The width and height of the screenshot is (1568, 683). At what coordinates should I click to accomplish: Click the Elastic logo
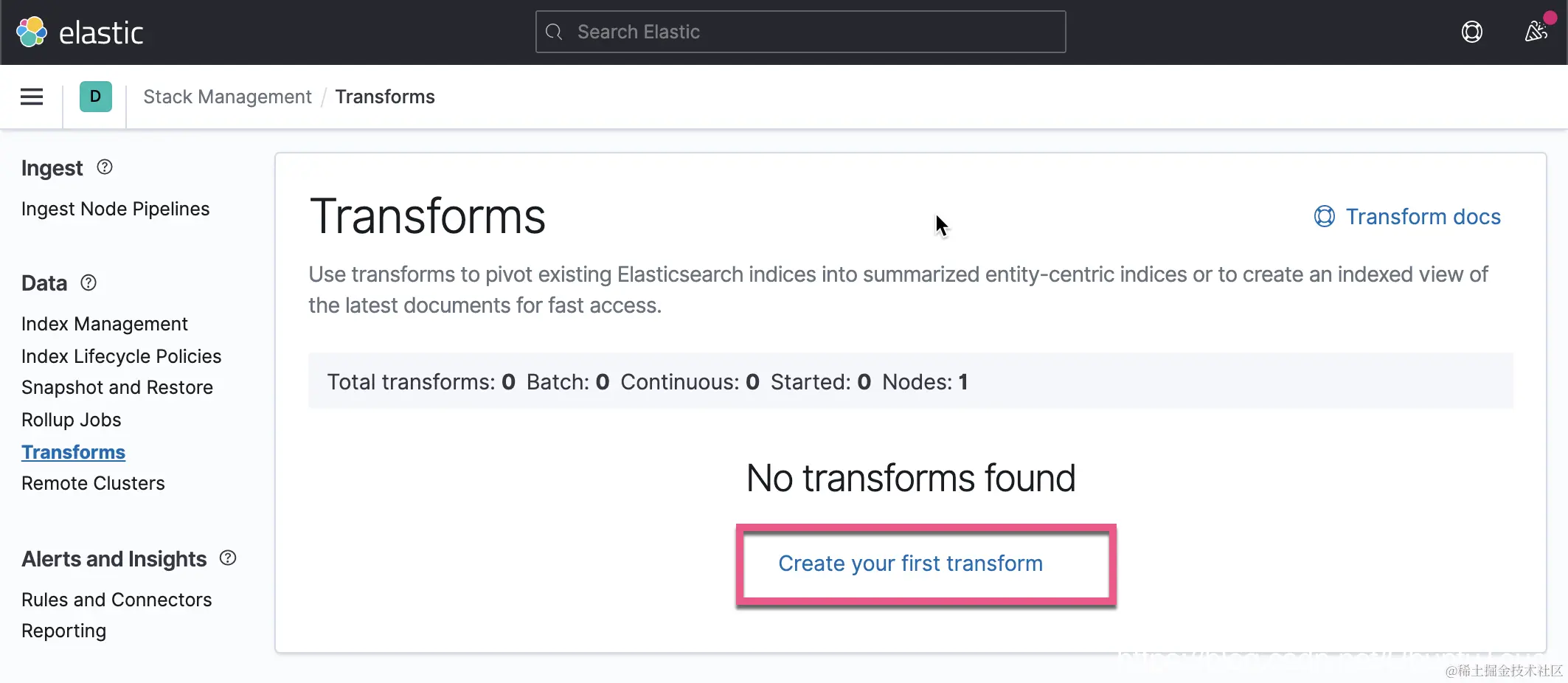coord(80,32)
